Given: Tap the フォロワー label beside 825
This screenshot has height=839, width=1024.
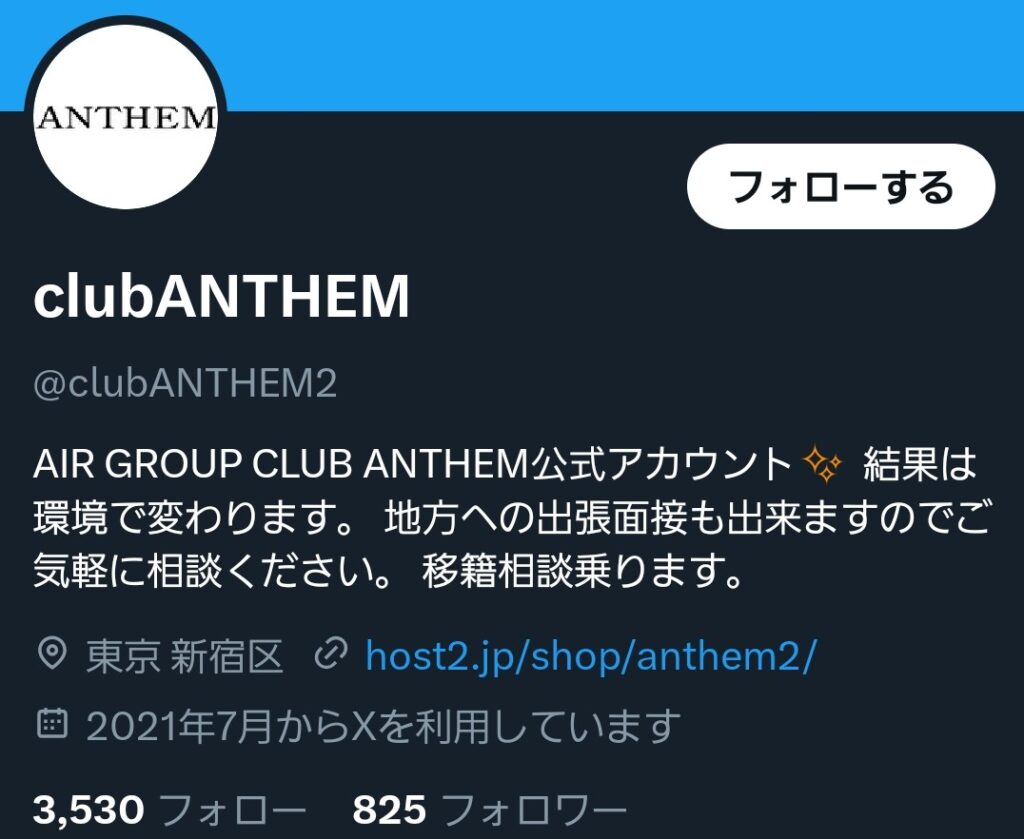Looking at the screenshot, I should point(534,810).
